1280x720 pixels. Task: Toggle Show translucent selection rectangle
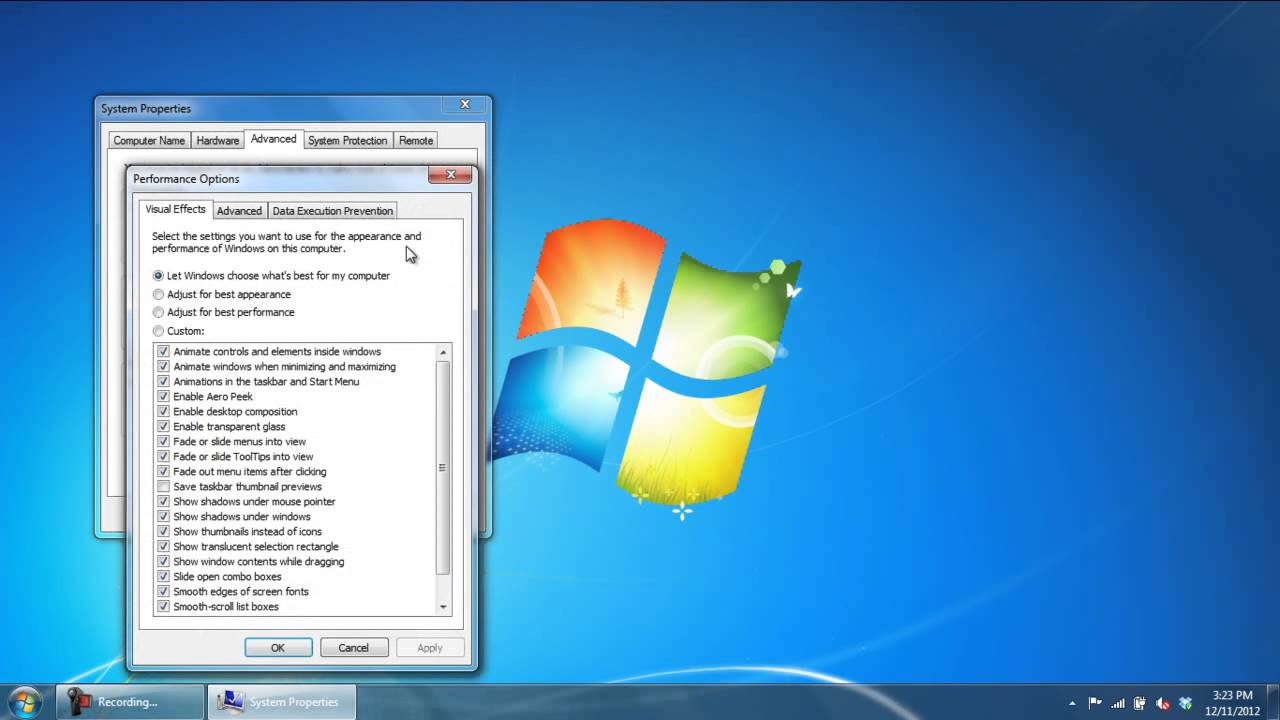[x=164, y=547]
